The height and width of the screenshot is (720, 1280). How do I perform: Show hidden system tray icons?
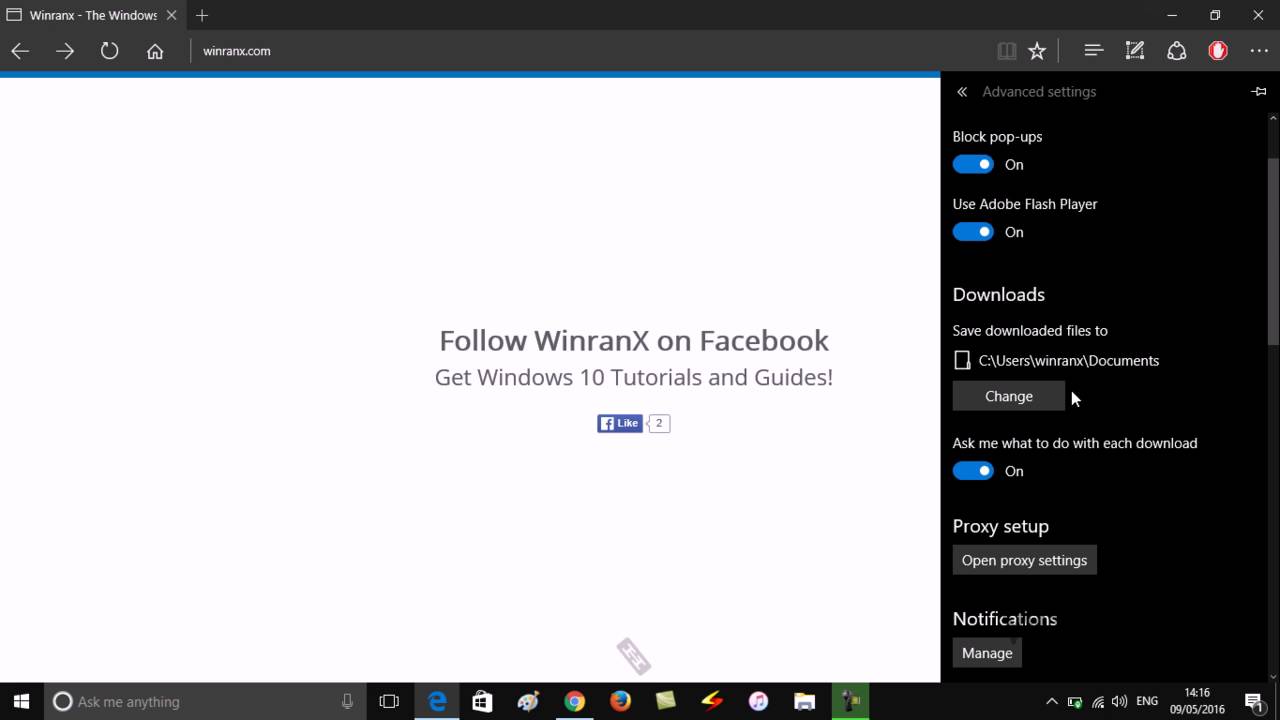(x=1051, y=701)
